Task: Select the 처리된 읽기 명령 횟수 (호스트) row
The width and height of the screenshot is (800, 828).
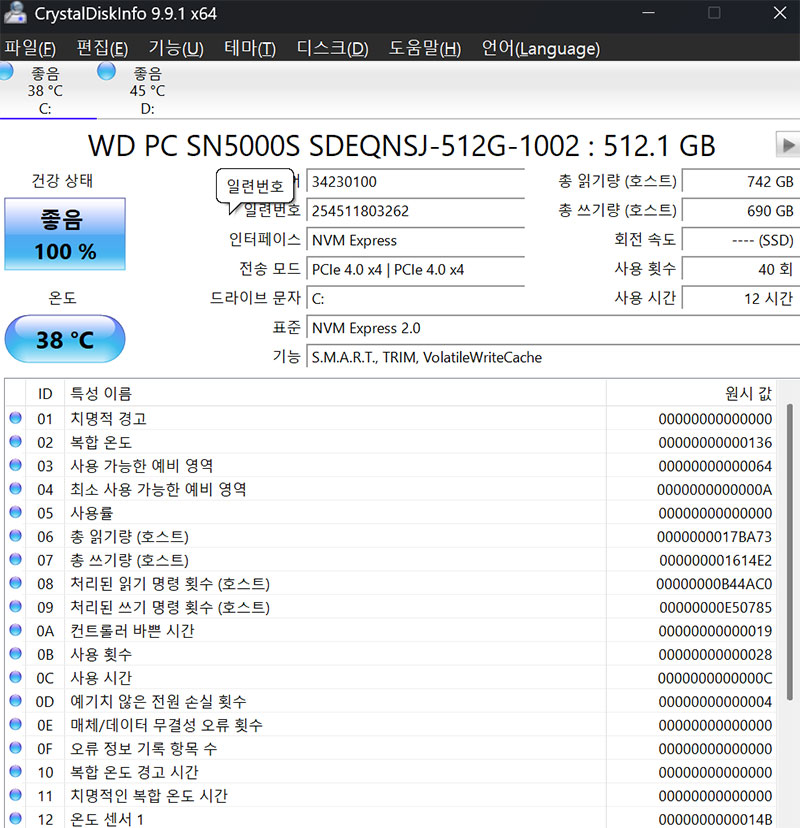Action: [390, 584]
